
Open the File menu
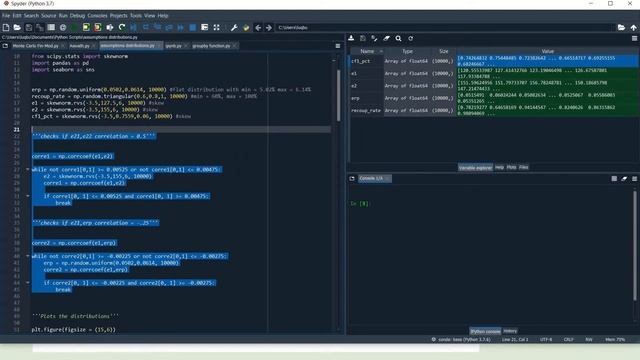(x=6, y=16)
